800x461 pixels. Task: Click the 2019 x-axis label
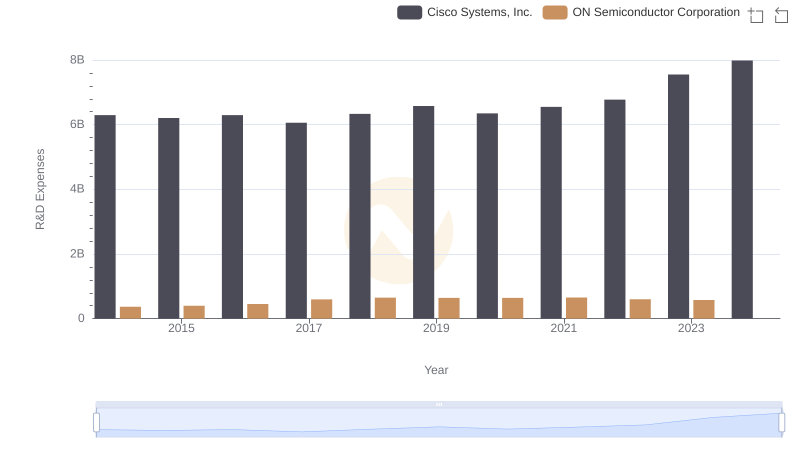[x=436, y=328]
